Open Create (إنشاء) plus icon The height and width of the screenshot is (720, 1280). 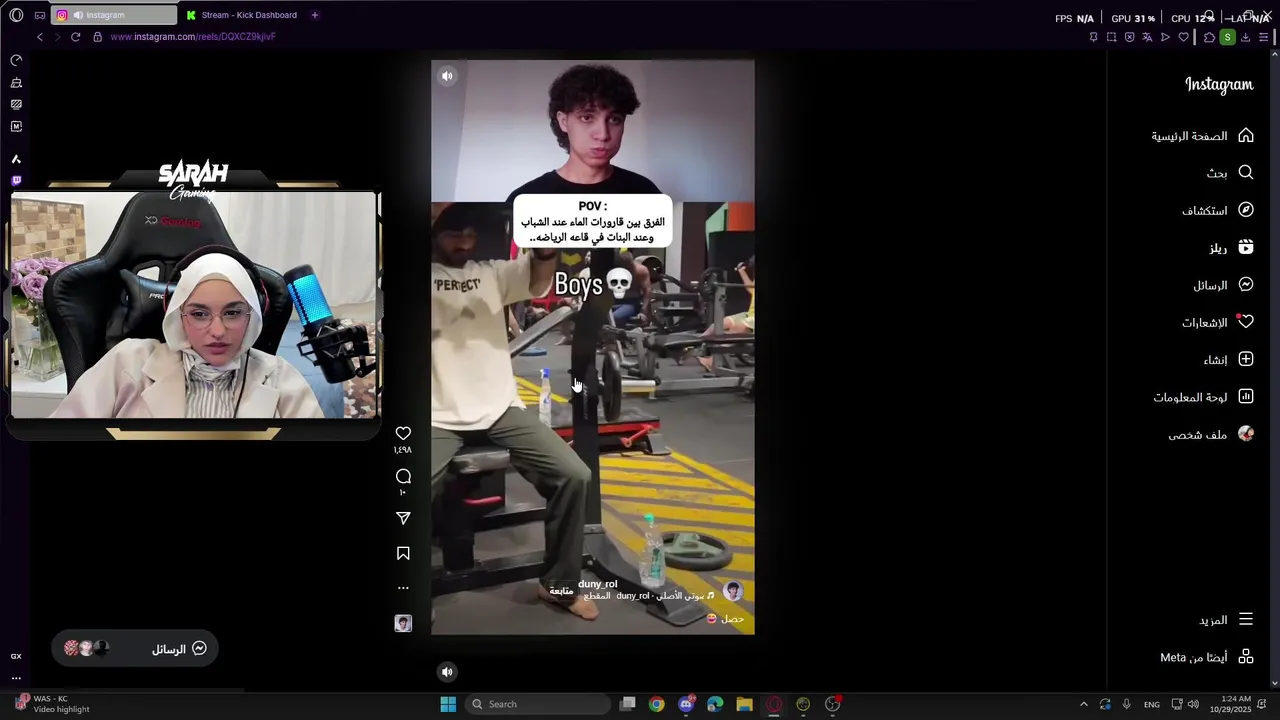pos(1245,359)
